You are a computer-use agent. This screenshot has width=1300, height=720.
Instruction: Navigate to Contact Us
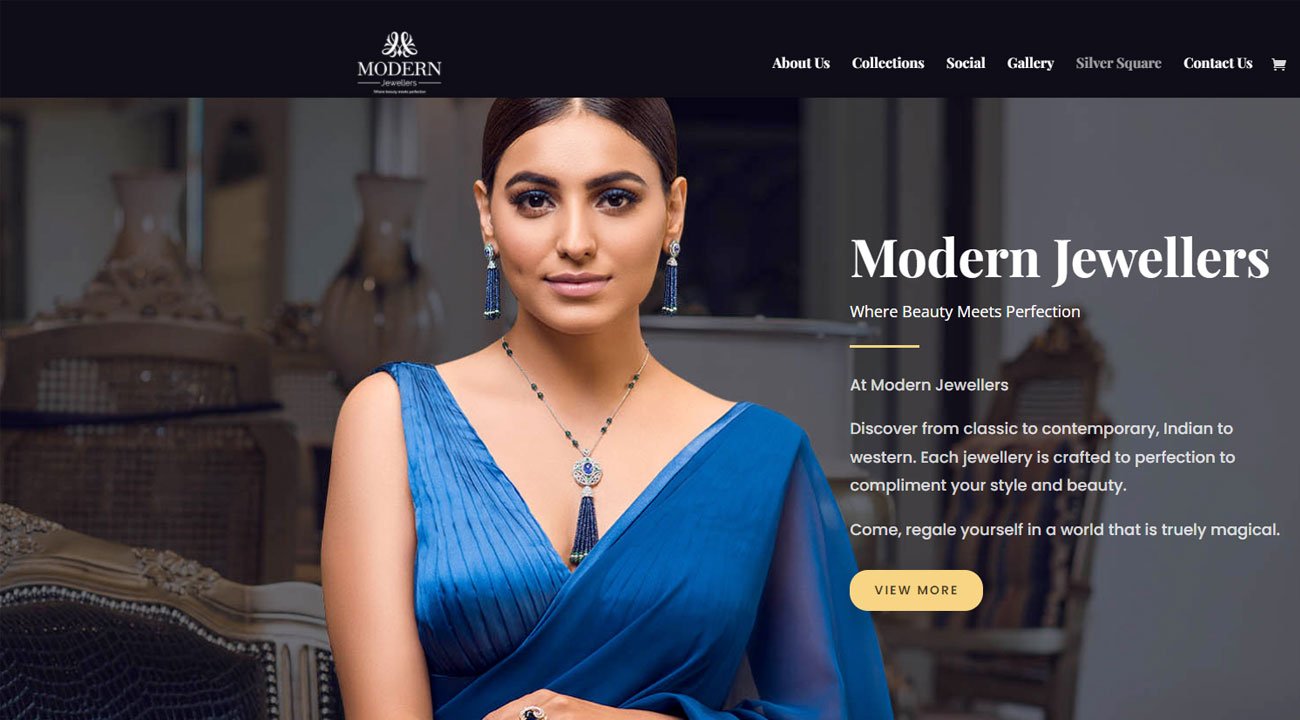(1218, 63)
